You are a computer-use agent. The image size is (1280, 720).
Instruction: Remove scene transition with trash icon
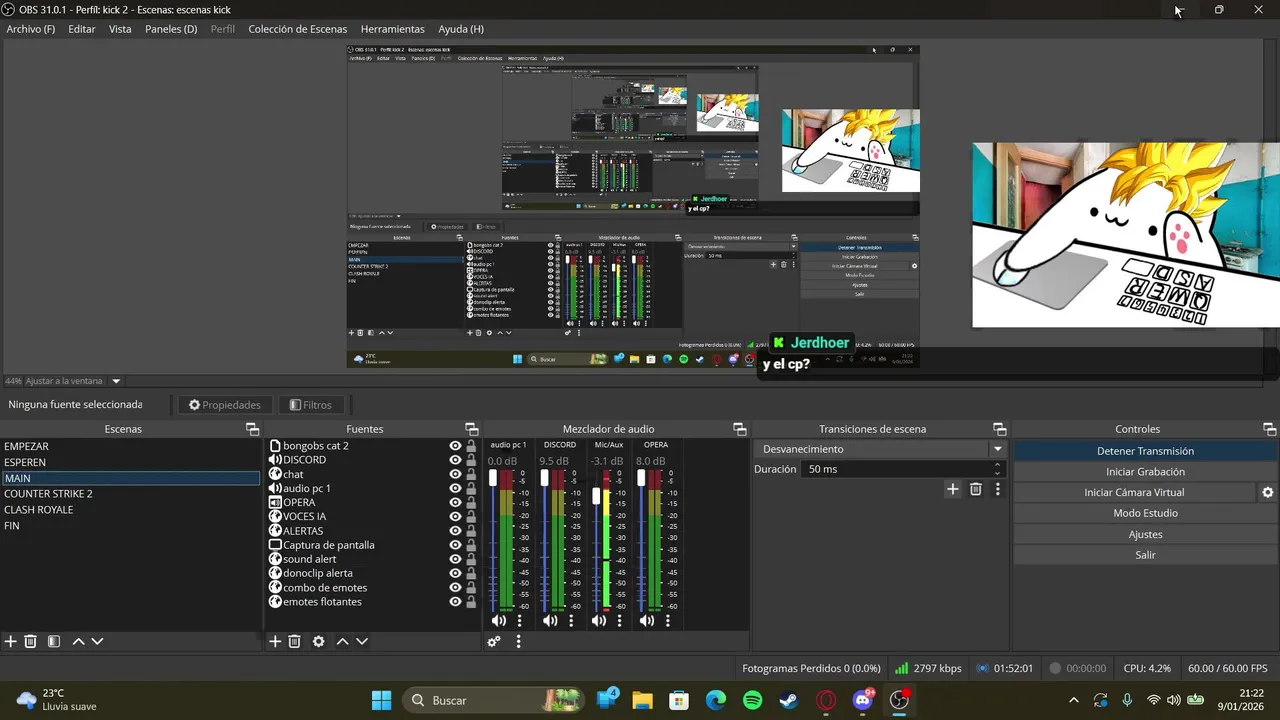pos(976,489)
